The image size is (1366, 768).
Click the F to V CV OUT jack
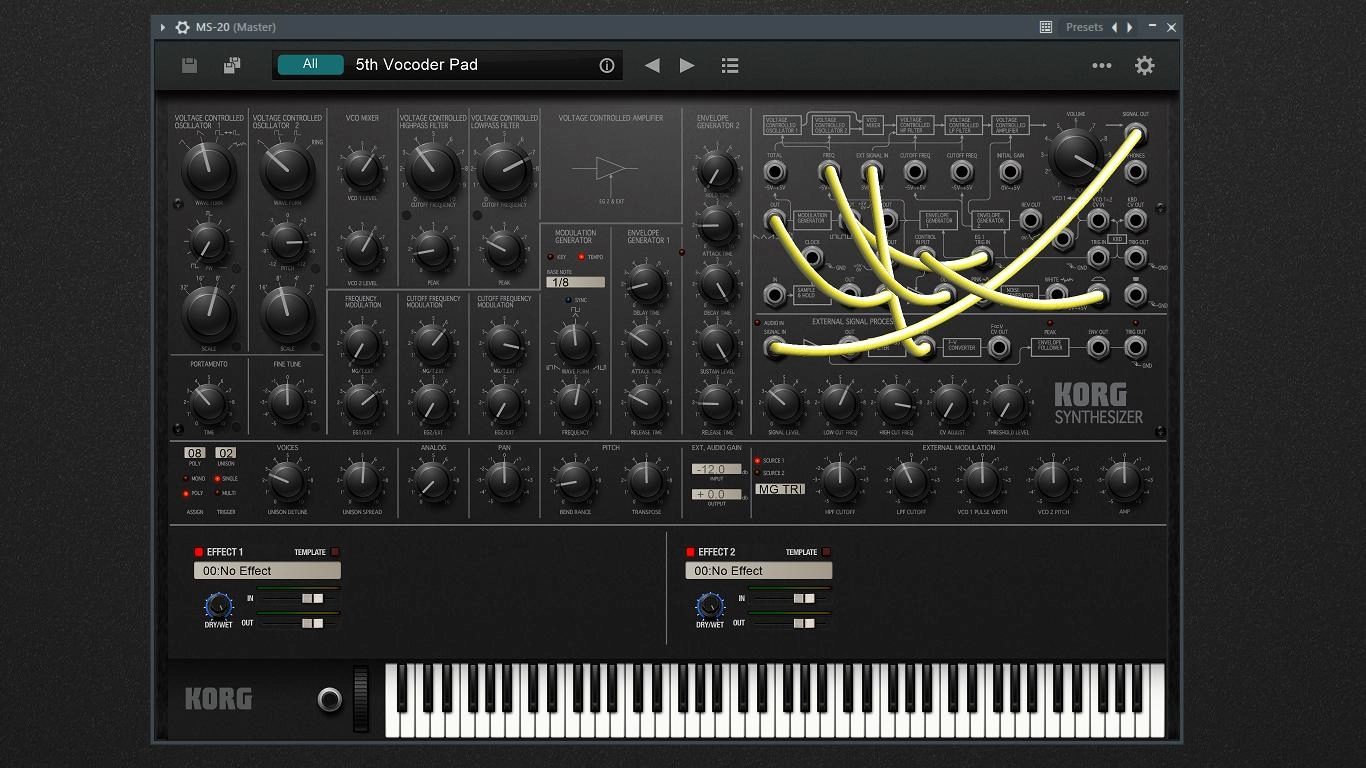tap(999, 347)
